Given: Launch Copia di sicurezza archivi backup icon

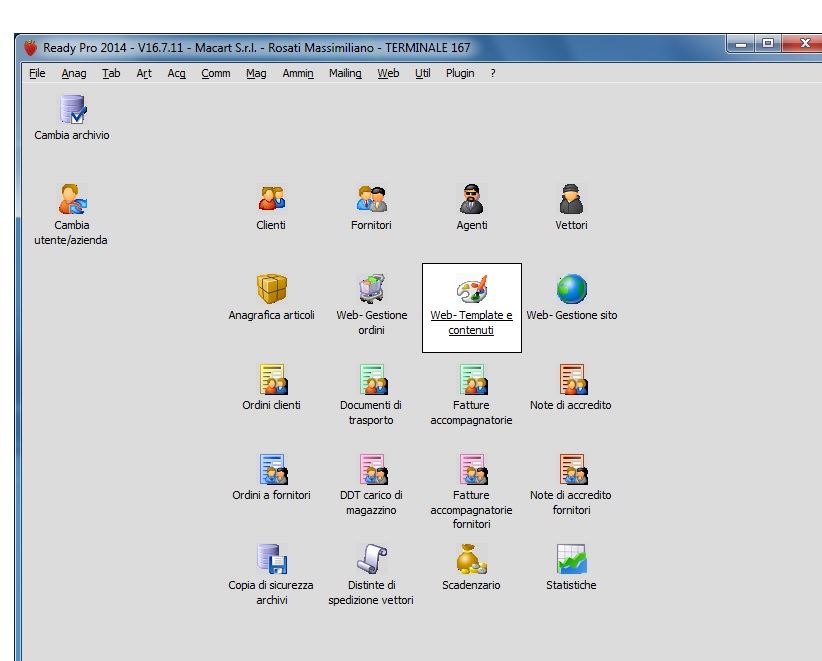Looking at the screenshot, I should click(x=272, y=559).
